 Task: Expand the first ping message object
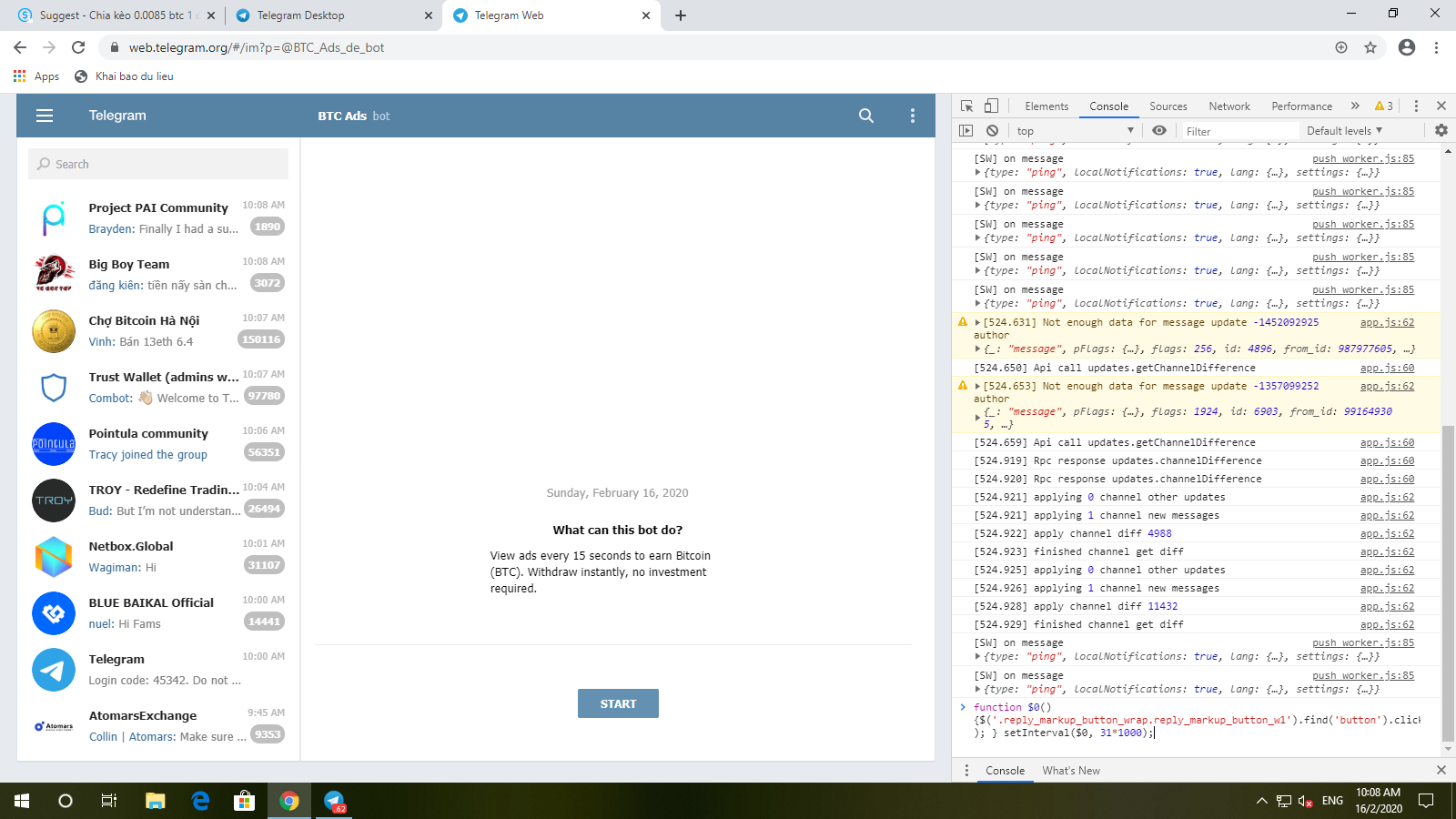(x=977, y=172)
